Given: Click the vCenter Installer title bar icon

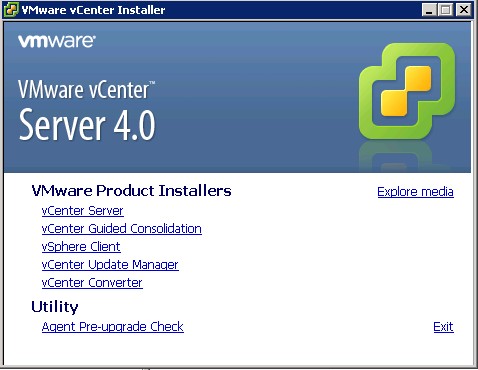Looking at the screenshot, I should point(11,10).
